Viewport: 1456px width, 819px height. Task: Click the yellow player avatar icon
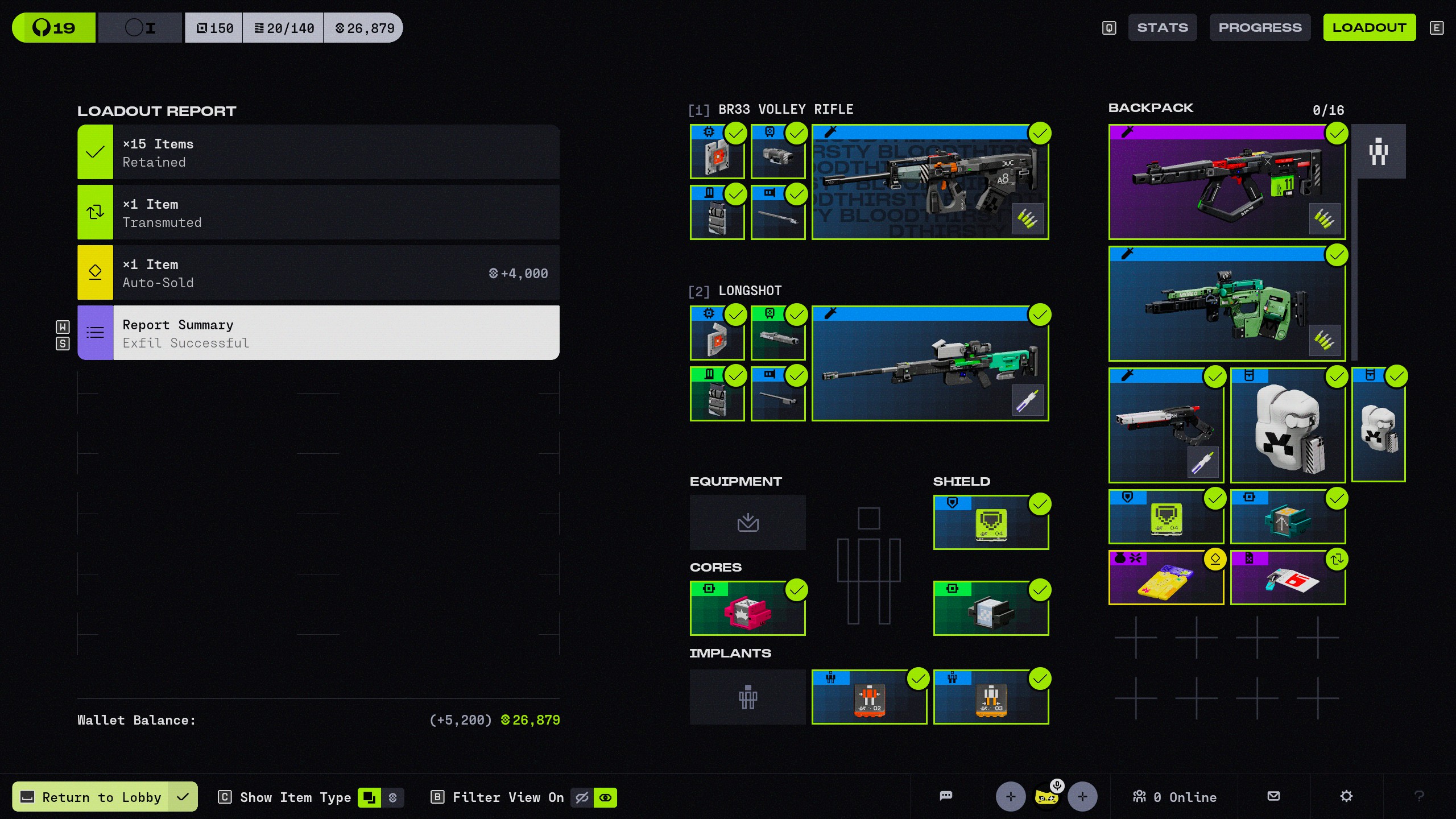coord(1046,797)
